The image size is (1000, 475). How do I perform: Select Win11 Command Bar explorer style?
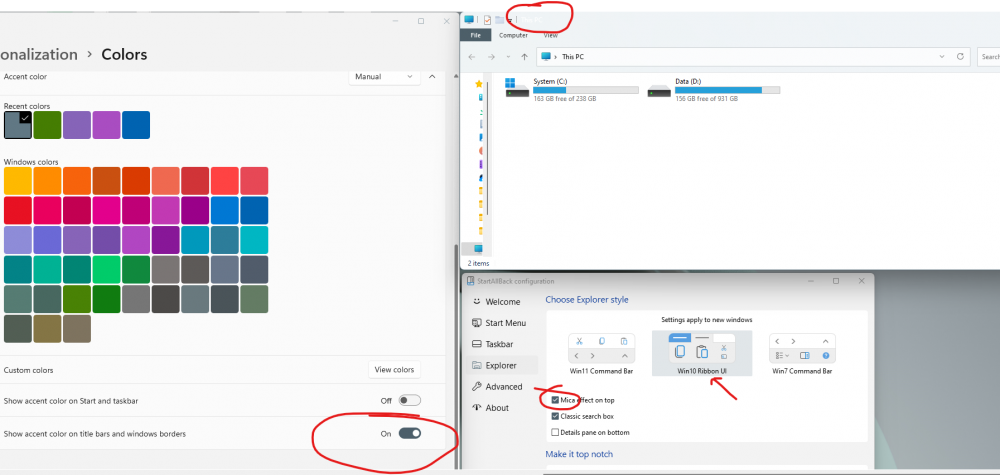pos(601,354)
